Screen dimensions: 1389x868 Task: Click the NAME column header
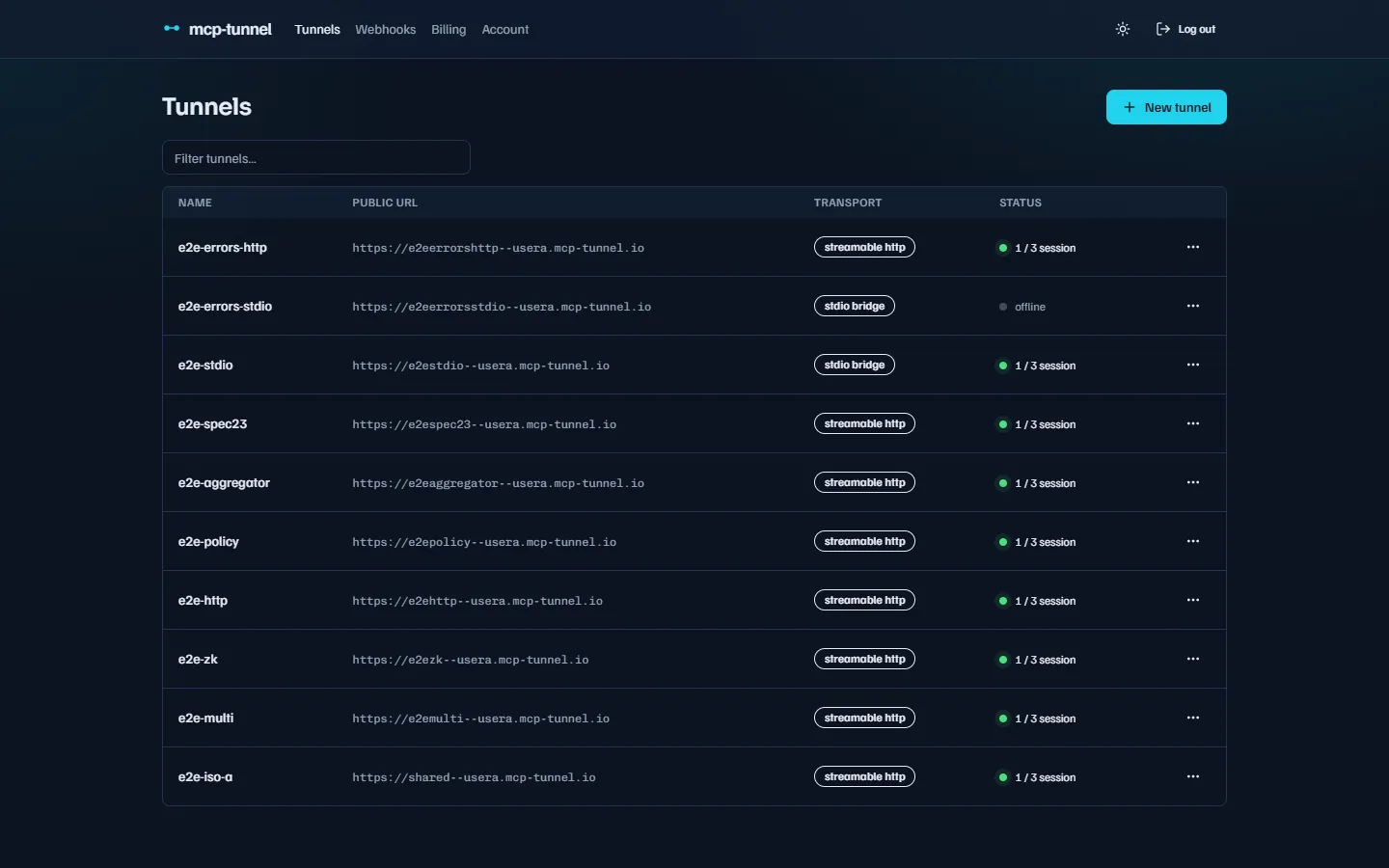pos(195,203)
